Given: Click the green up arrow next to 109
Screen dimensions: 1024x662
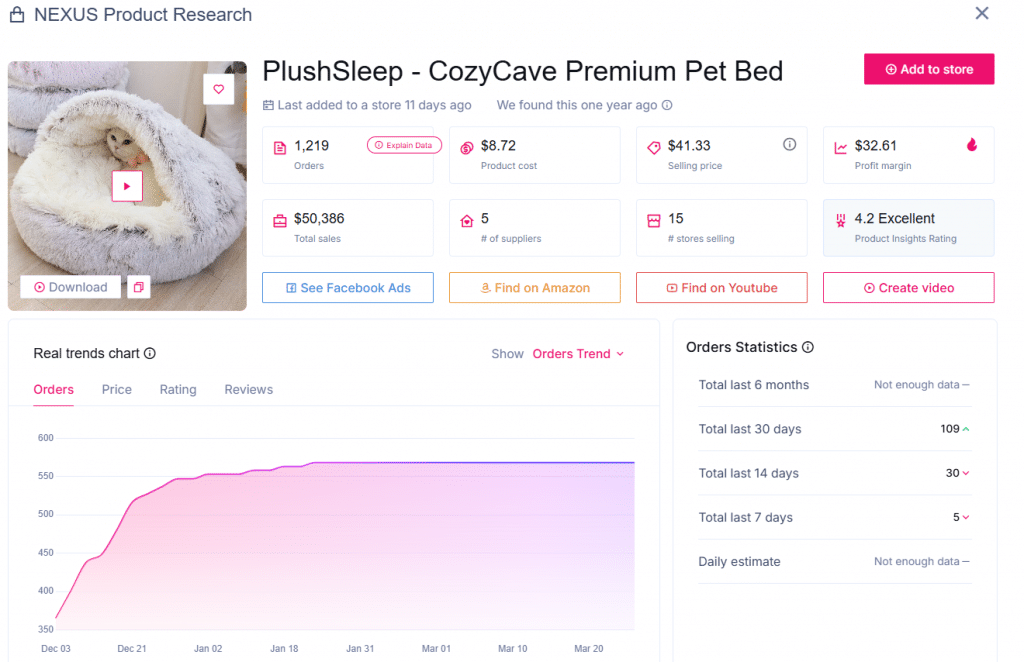Looking at the screenshot, I should click(968, 428).
